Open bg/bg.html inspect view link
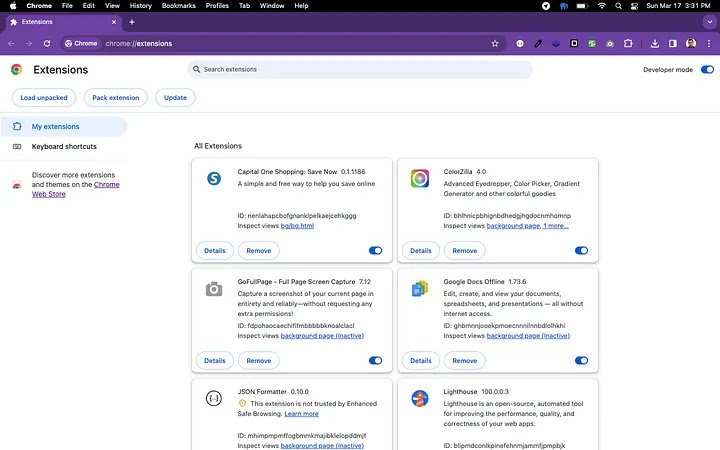 click(297, 225)
